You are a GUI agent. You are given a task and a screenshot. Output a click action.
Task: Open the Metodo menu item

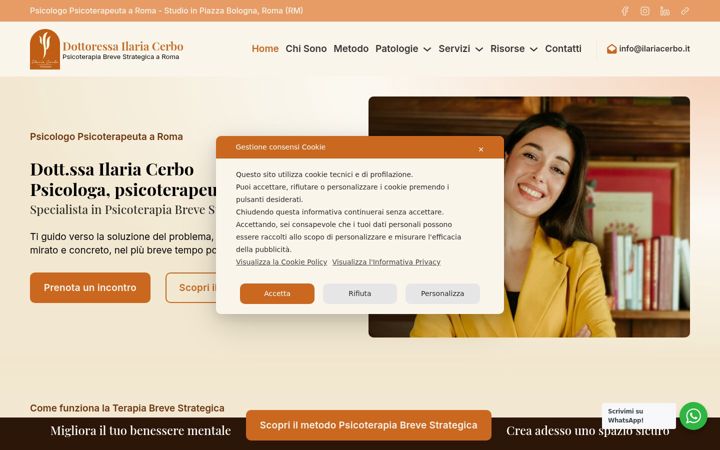(x=351, y=49)
